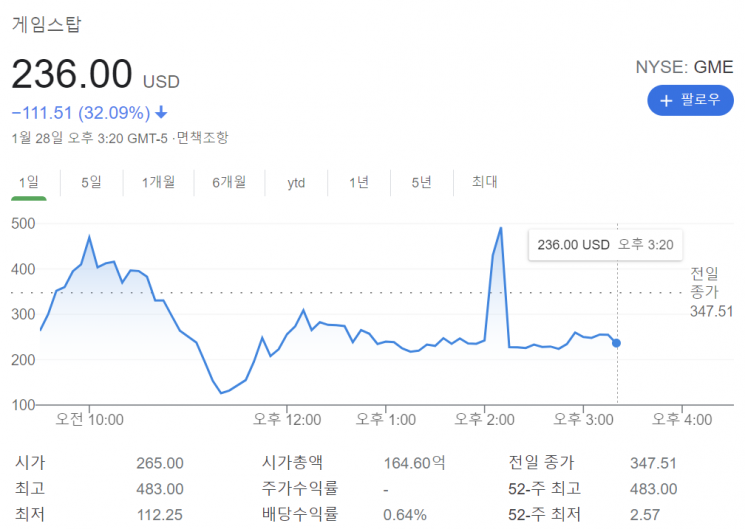This screenshot has width=745, height=529.
Task: Switch to the 5일 tab
Action: pyautogui.click(x=91, y=182)
